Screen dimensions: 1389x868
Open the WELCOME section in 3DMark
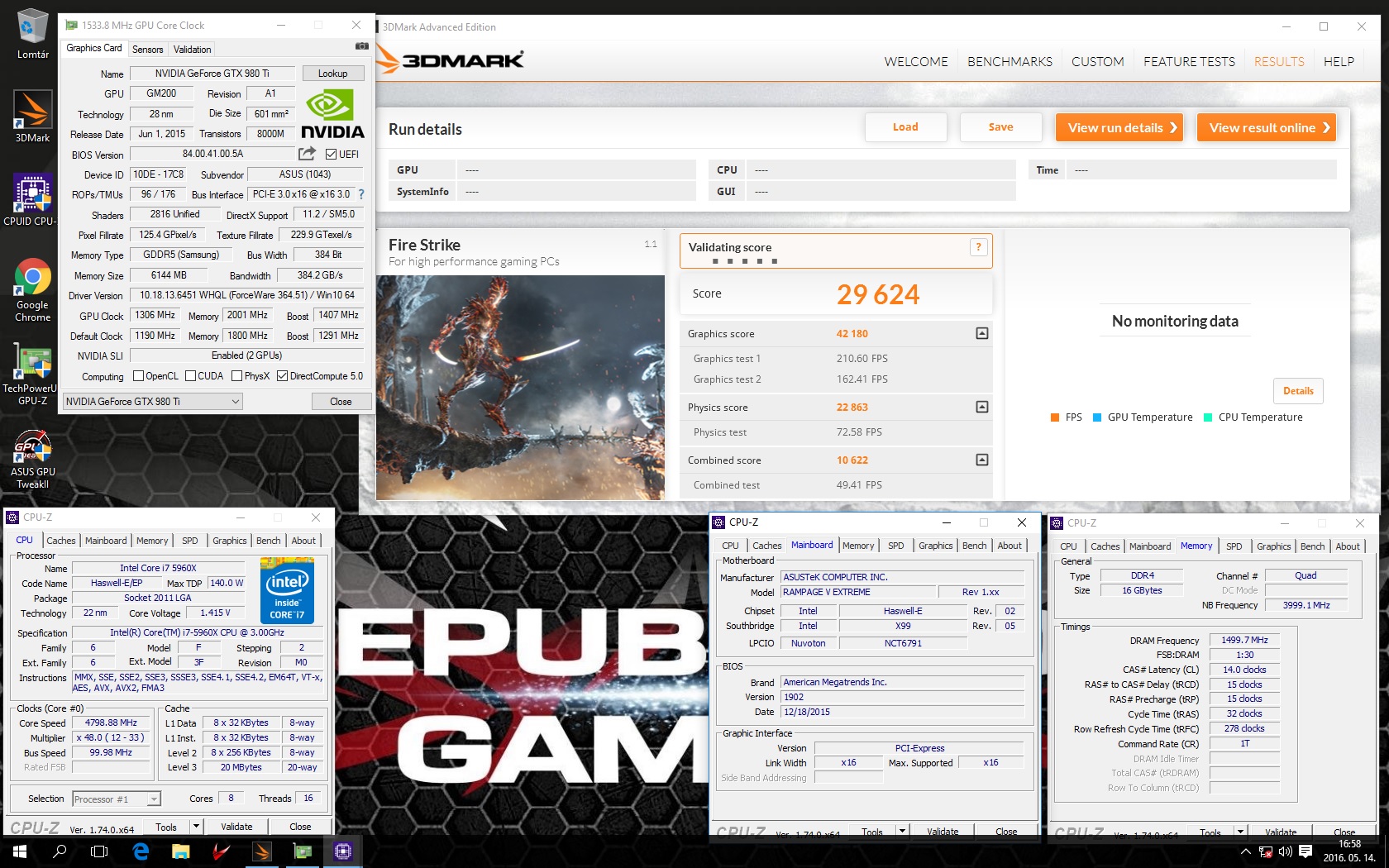916,62
